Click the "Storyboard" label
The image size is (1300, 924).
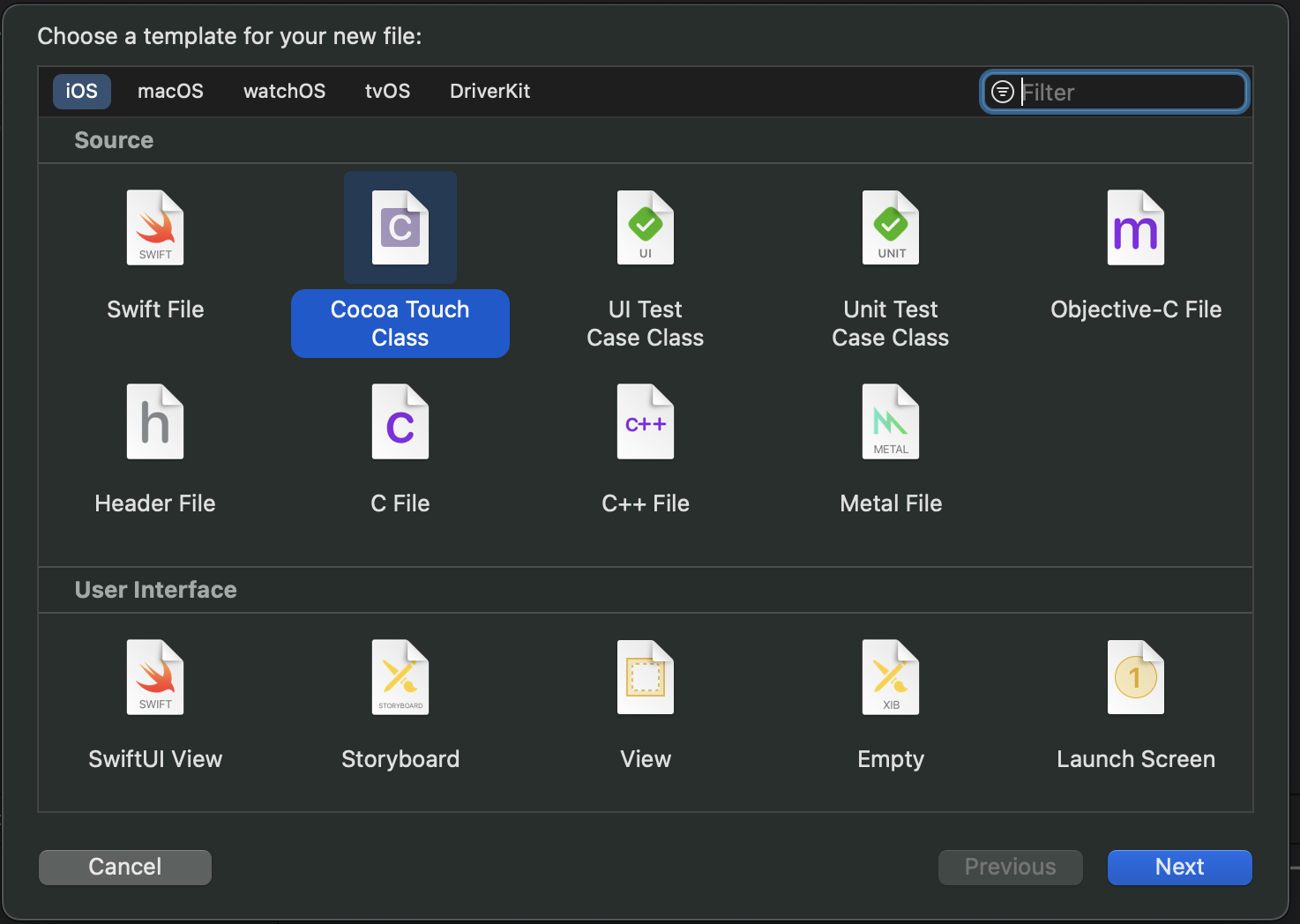pyautogui.click(x=400, y=759)
